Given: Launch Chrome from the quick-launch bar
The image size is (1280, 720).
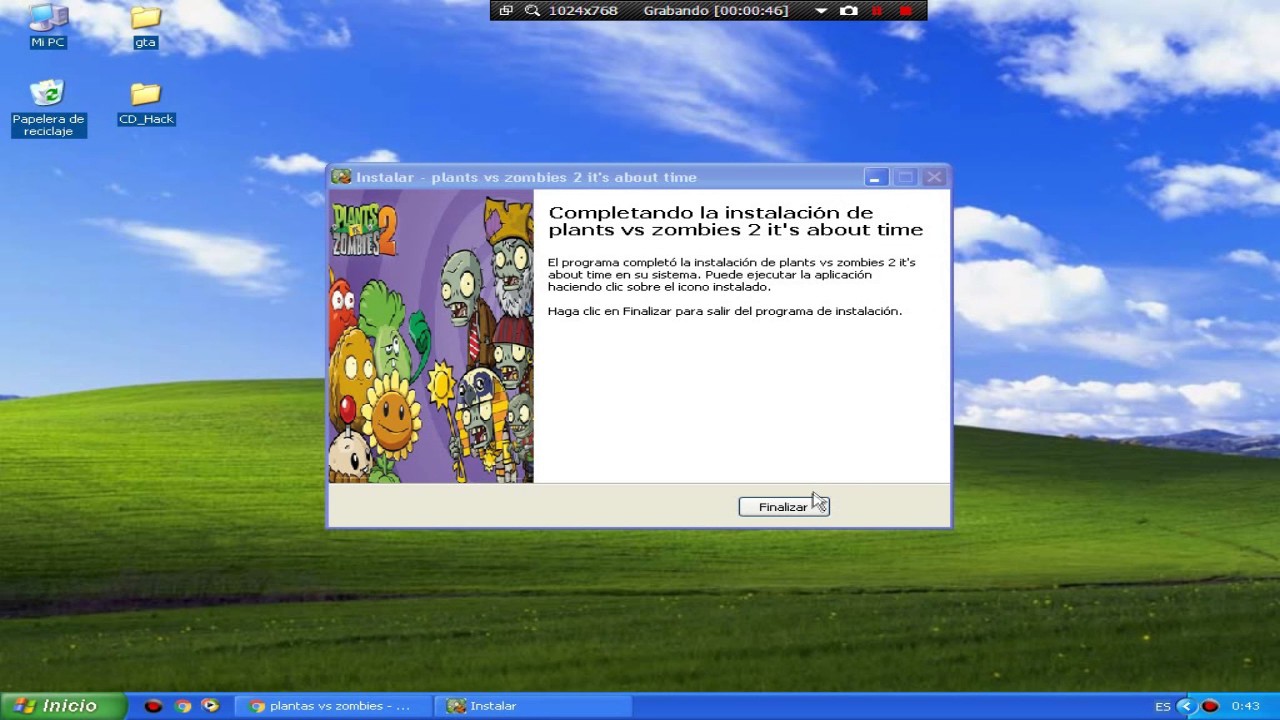Looking at the screenshot, I should tap(182, 706).
